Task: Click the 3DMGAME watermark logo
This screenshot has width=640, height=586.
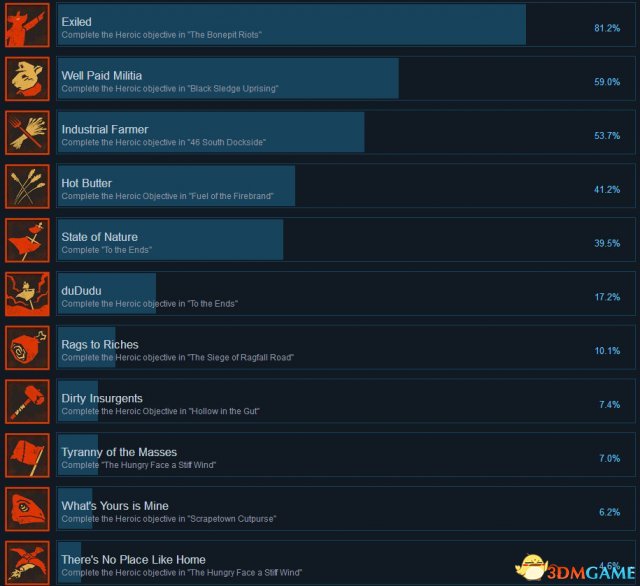Action: click(576, 568)
